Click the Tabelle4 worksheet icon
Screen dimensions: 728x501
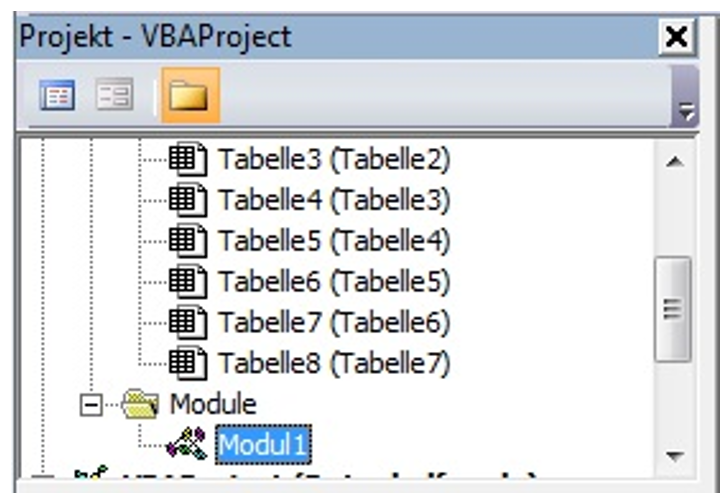[x=187, y=200]
